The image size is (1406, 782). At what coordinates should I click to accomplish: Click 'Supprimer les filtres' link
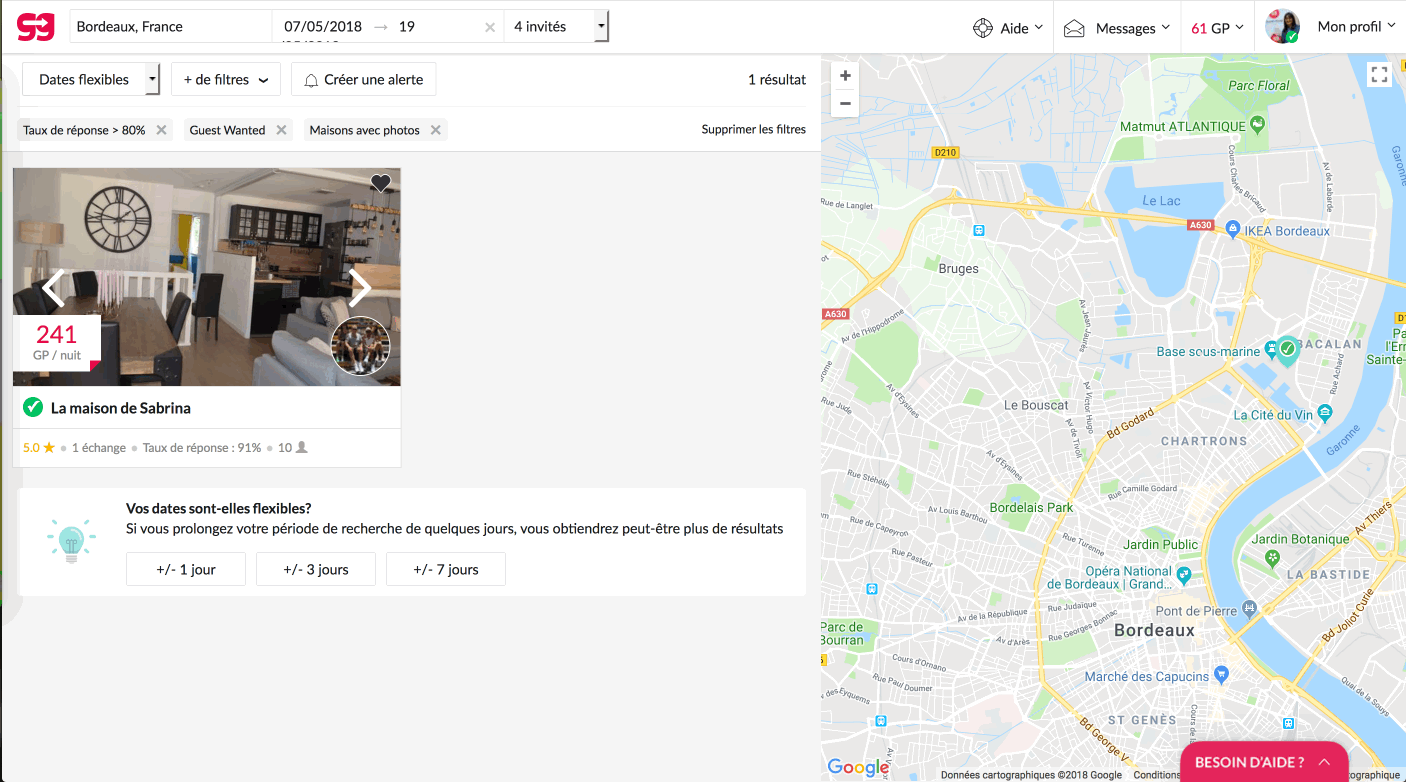[x=753, y=129]
